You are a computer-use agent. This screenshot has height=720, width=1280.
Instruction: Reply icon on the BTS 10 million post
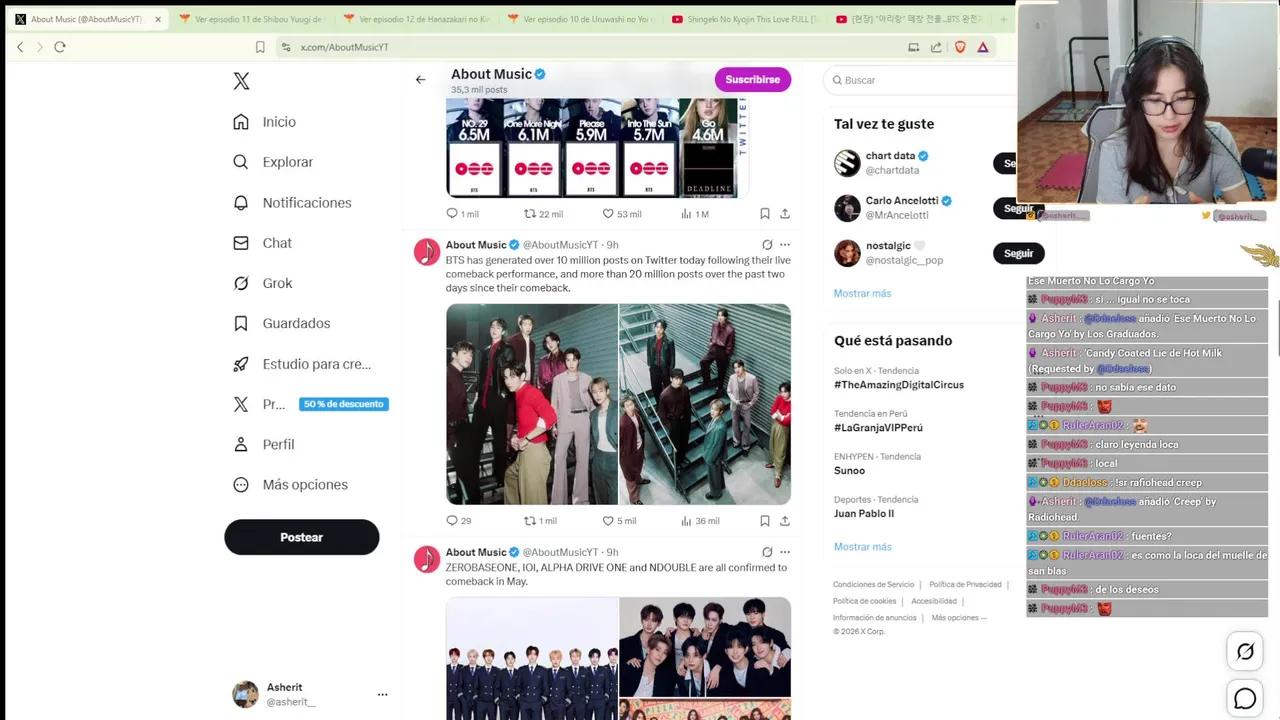coord(452,520)
